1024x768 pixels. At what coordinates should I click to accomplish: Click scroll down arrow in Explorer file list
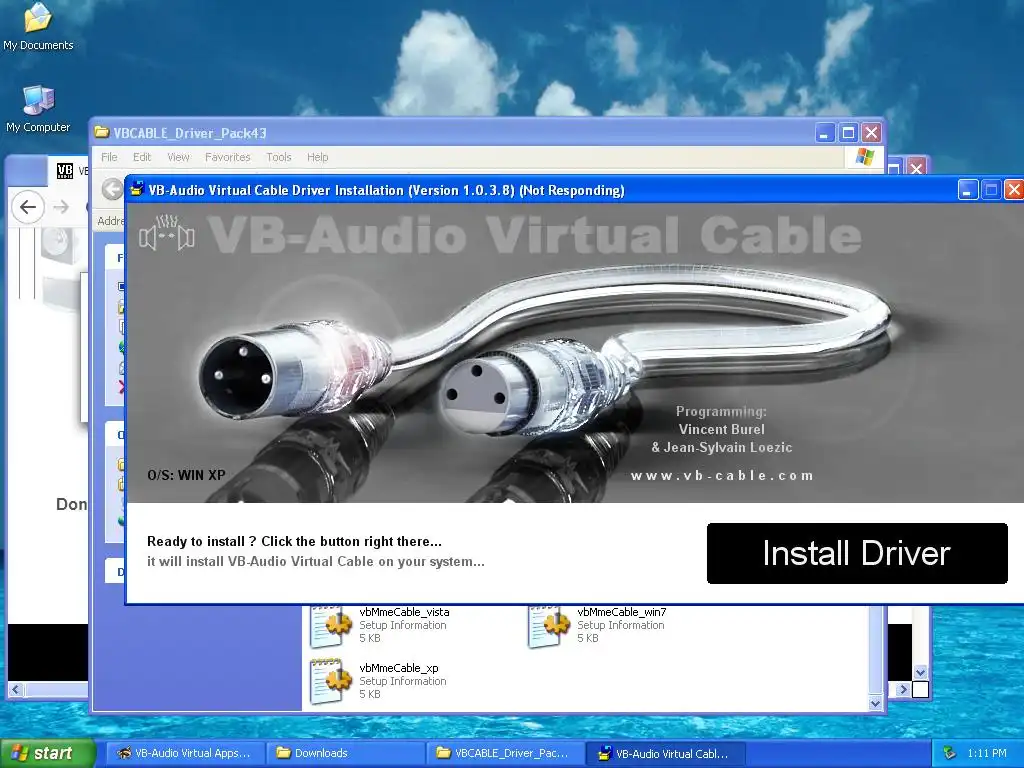coord(876,703)
